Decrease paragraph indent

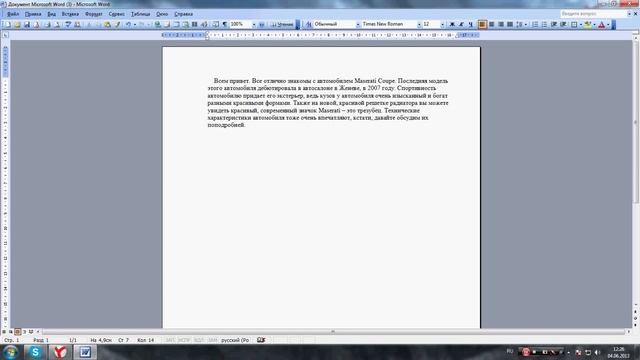tap(553, 24)
